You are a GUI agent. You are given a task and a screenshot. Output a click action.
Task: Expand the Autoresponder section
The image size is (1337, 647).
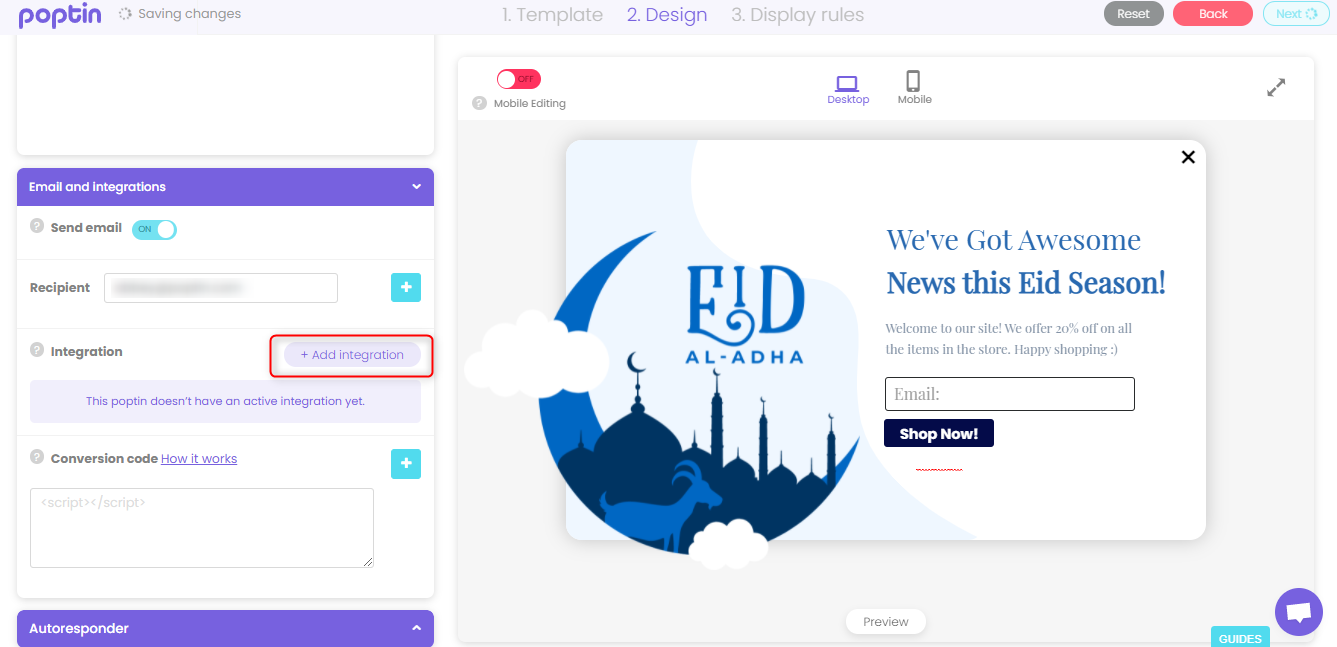pos(225,628)
